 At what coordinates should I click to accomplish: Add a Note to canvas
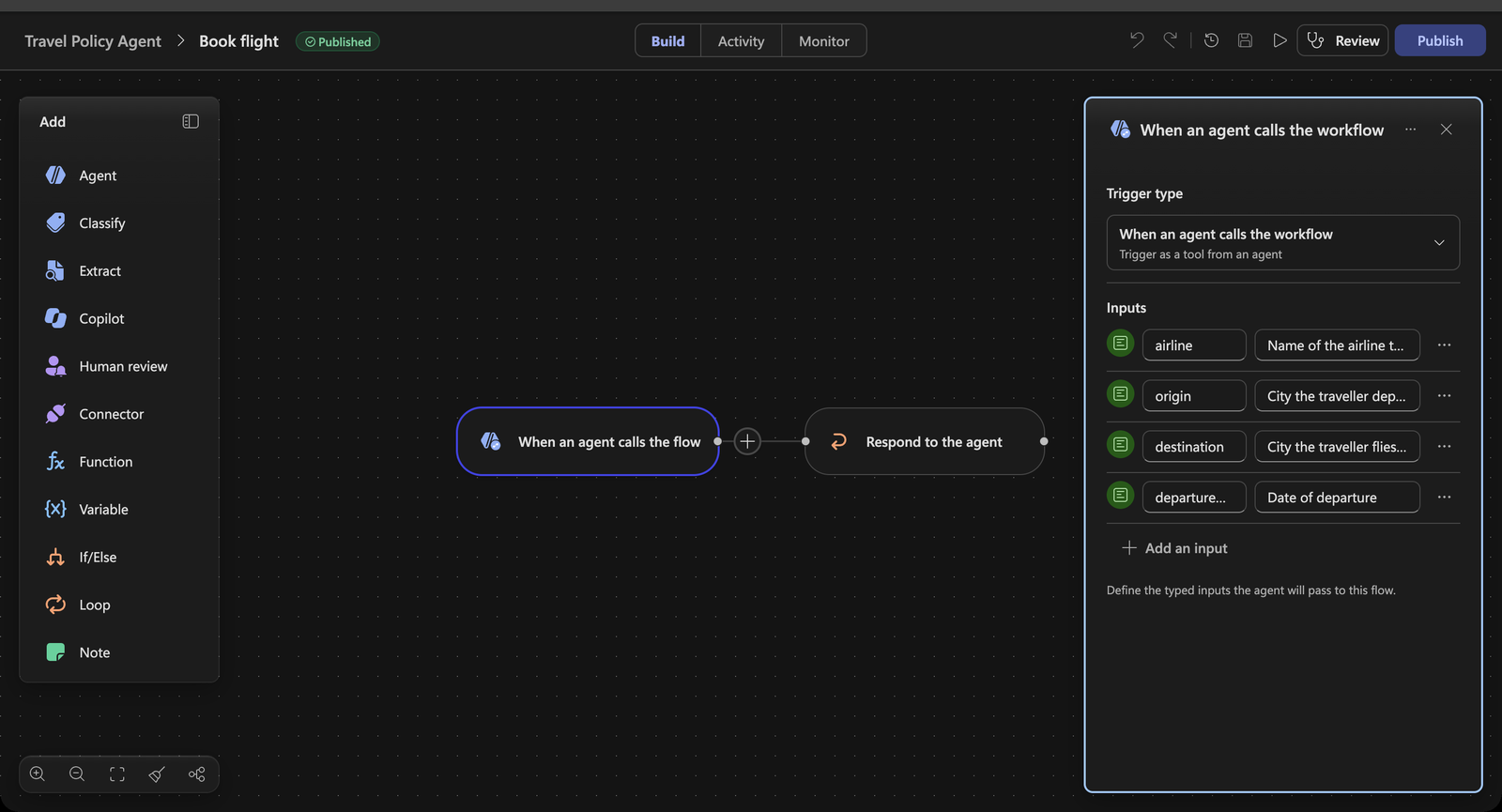(94, 652)
